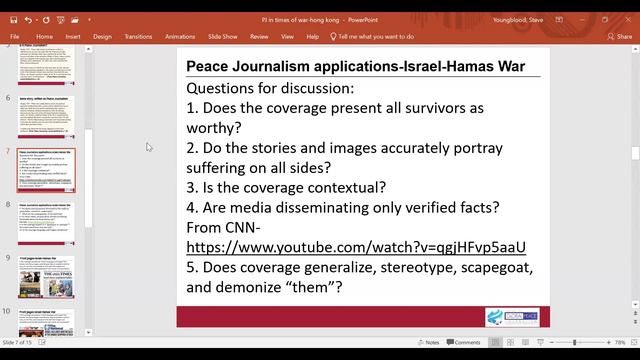Switch to Slide Sorter view icon

[x=510, y=342]
